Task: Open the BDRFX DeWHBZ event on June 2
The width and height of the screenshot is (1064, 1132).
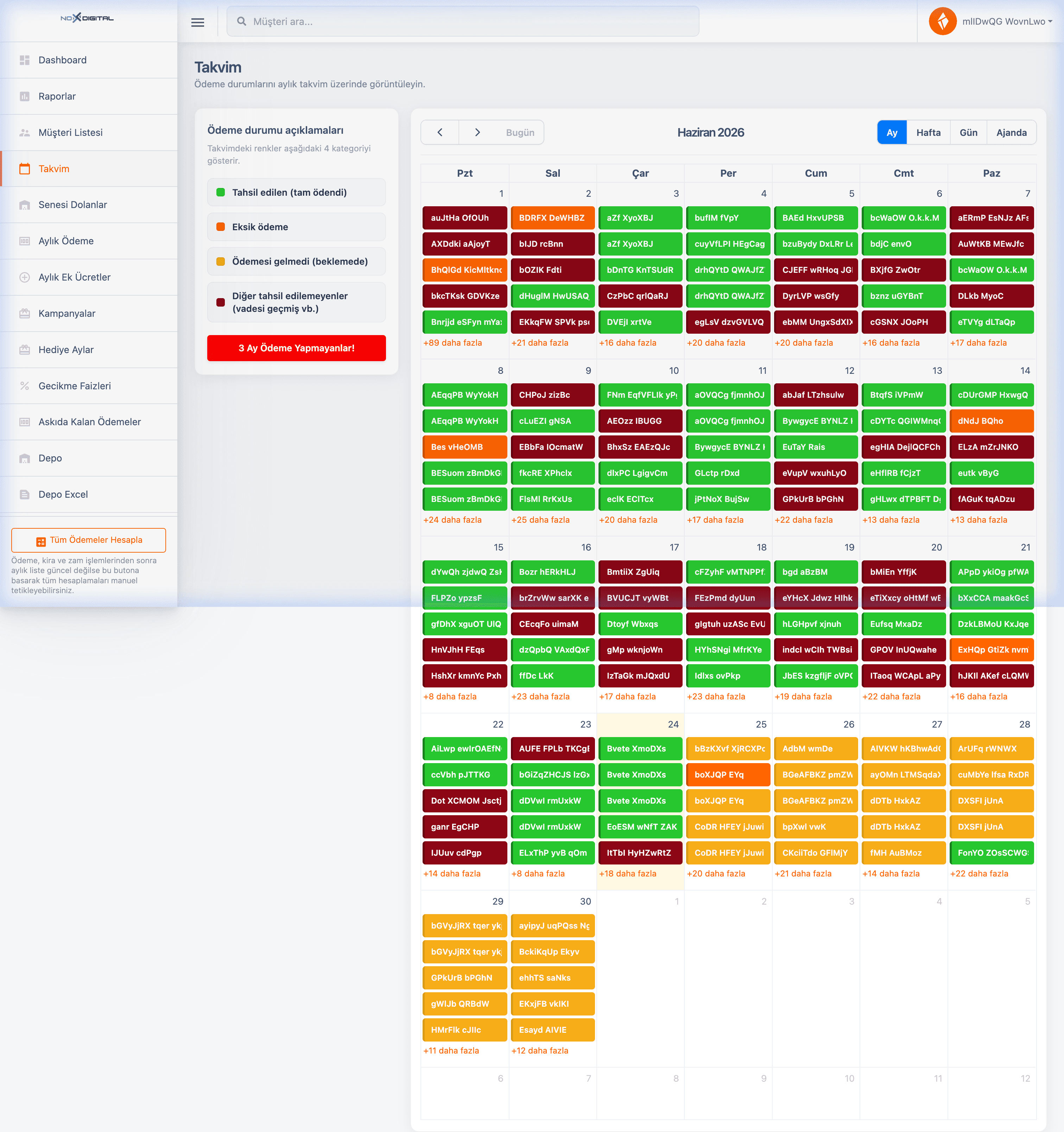Action: click(x=553, y=218)
